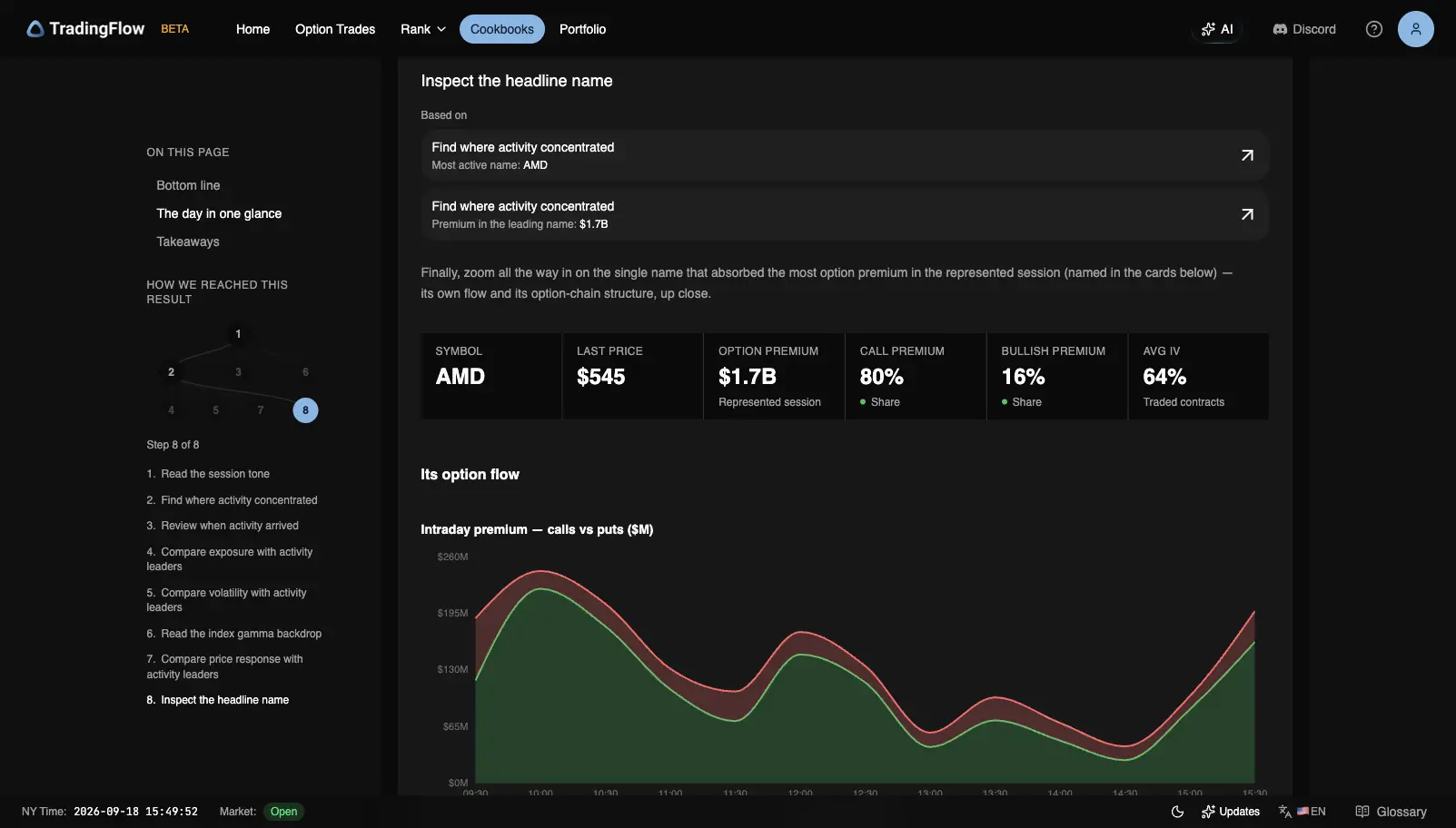
Task: Click the Market Open status badge
Action: pos(283,812)
